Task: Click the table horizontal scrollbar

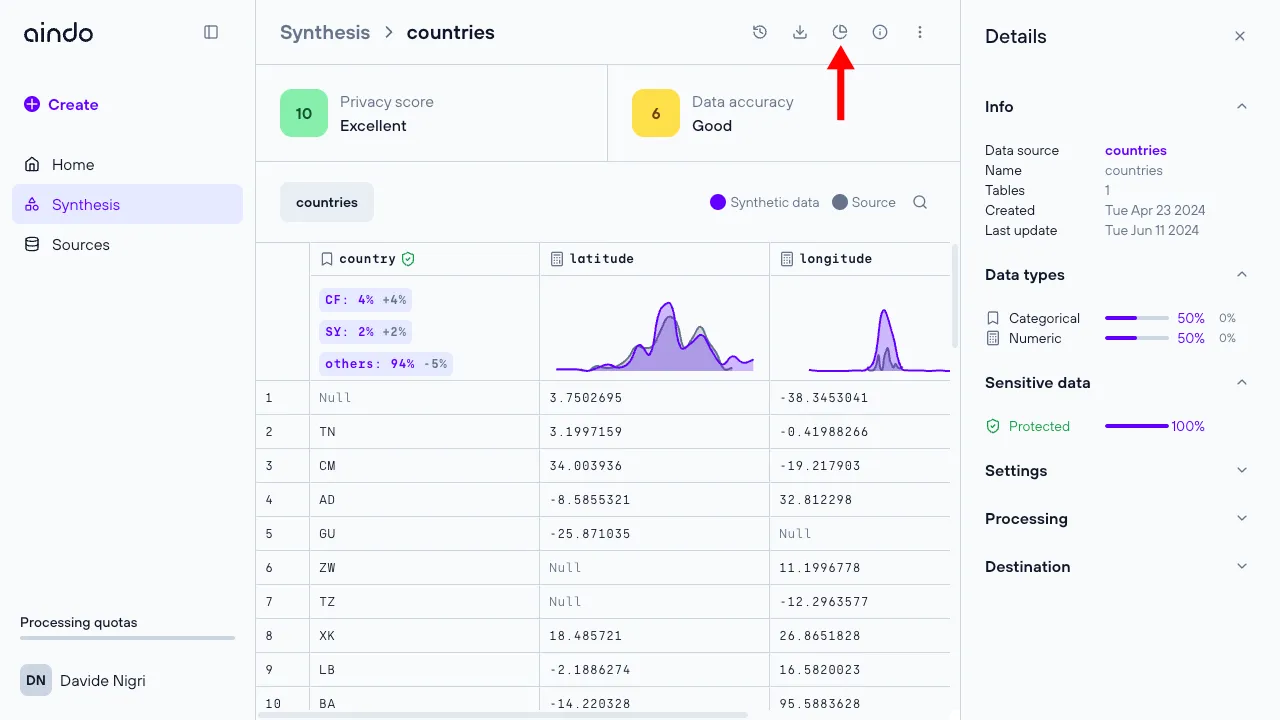Action: pyautogui.click(x=503, y=715)
